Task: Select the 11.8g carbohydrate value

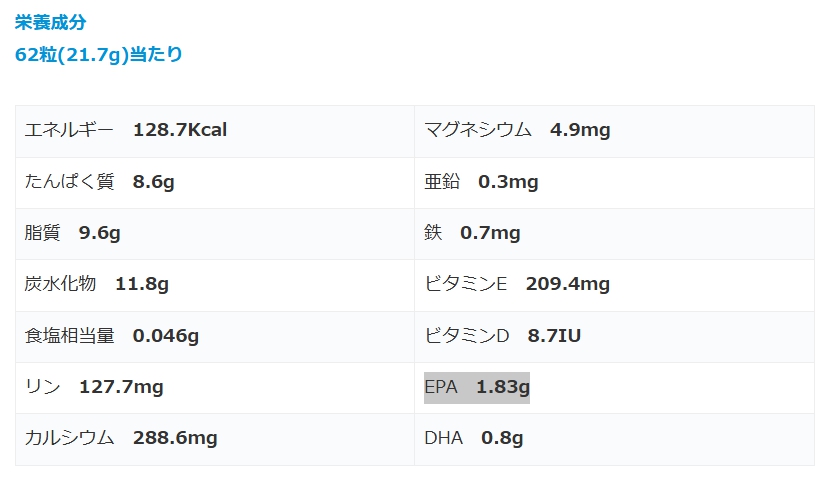Action: (x=142, y=284)
